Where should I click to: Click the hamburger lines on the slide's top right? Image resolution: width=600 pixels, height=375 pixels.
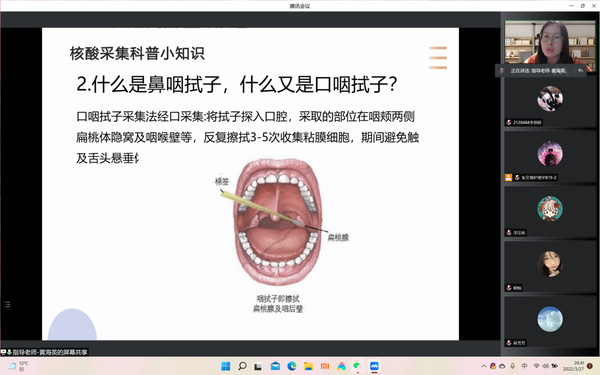point(438,58)
